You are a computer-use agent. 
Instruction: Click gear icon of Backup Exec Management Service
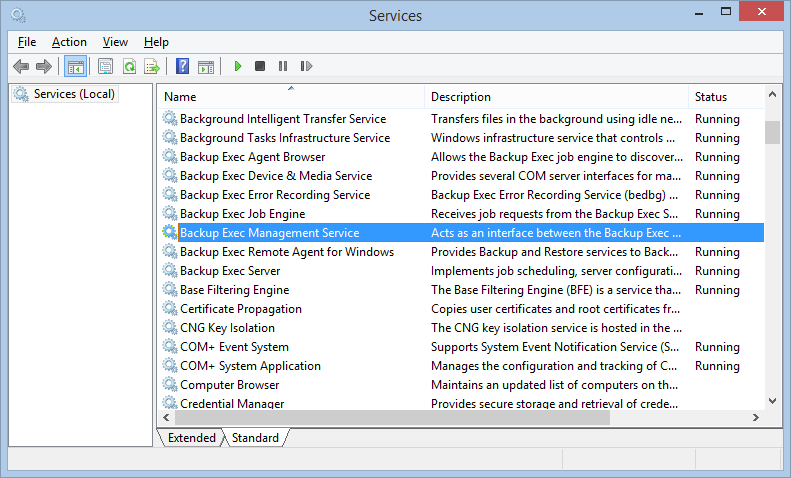(170, 232)
